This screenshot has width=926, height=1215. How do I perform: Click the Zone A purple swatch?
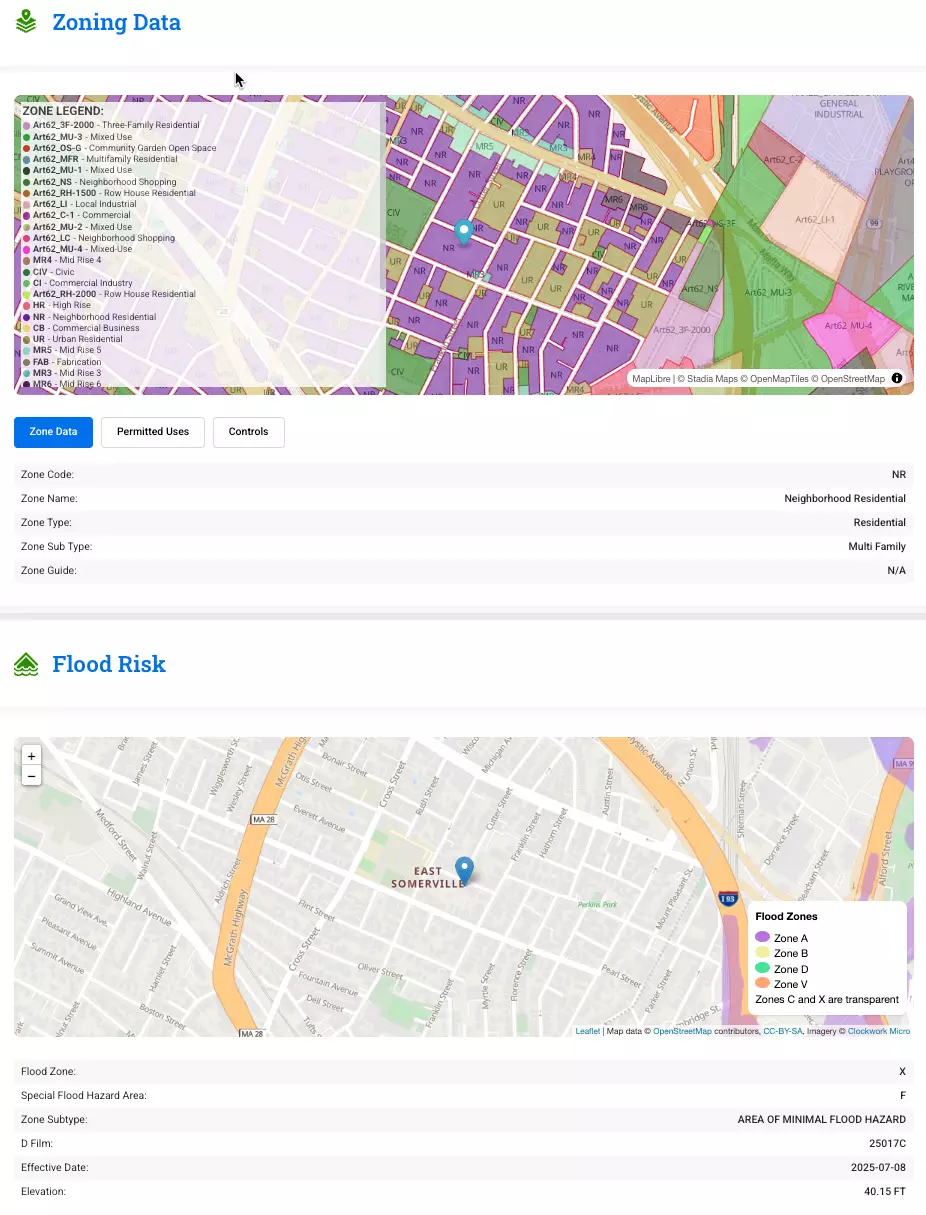pos(762,938)
